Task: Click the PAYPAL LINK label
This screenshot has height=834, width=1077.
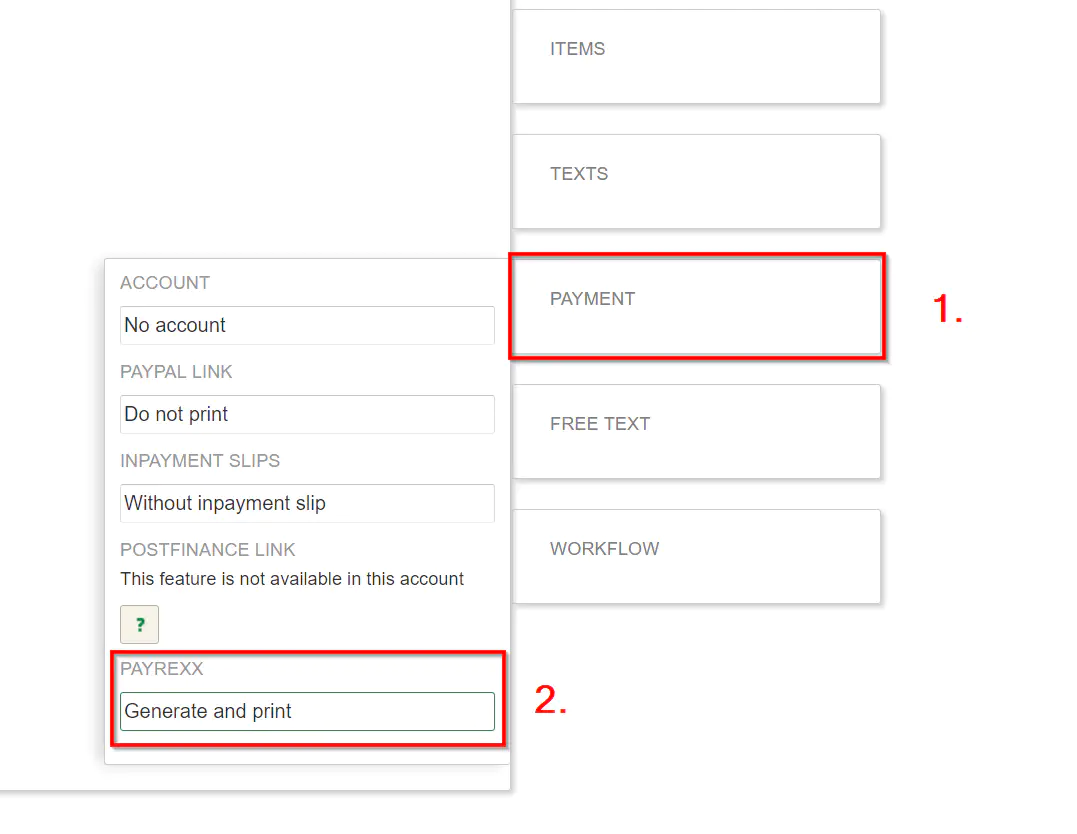Action: 176,372
